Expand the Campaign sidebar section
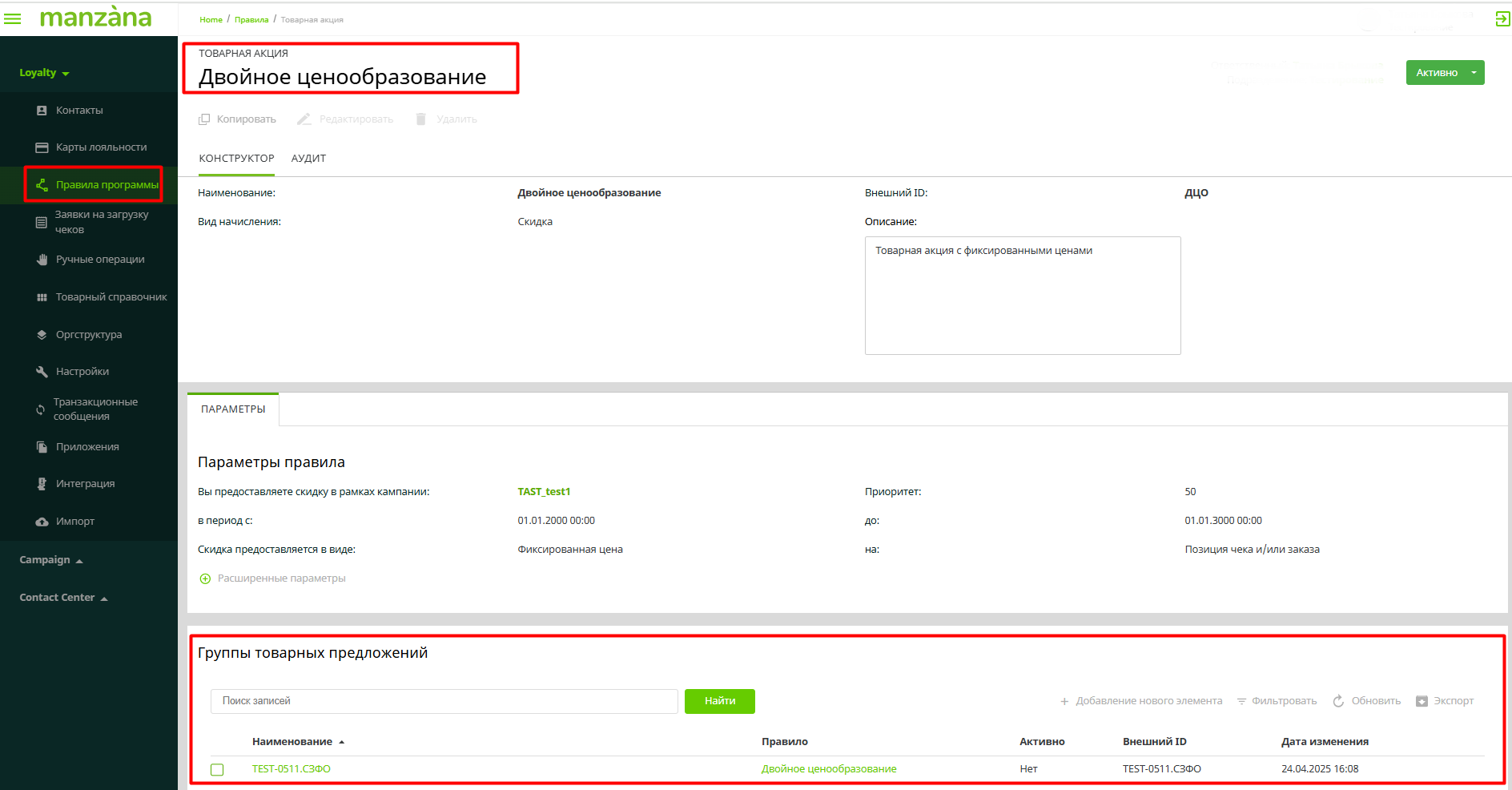The image size is (1512, 790). tap(51, 560)
